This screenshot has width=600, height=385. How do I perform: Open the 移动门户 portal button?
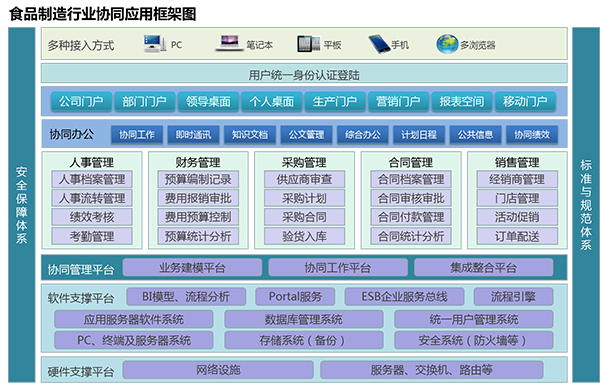pyautogui.click(x=525, y=102)
